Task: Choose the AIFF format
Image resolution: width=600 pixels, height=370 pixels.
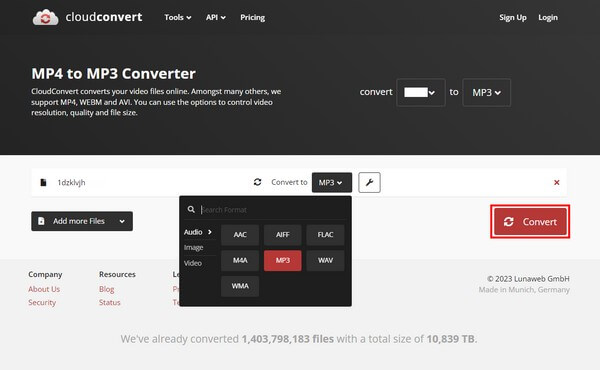Action: (283, 235)
